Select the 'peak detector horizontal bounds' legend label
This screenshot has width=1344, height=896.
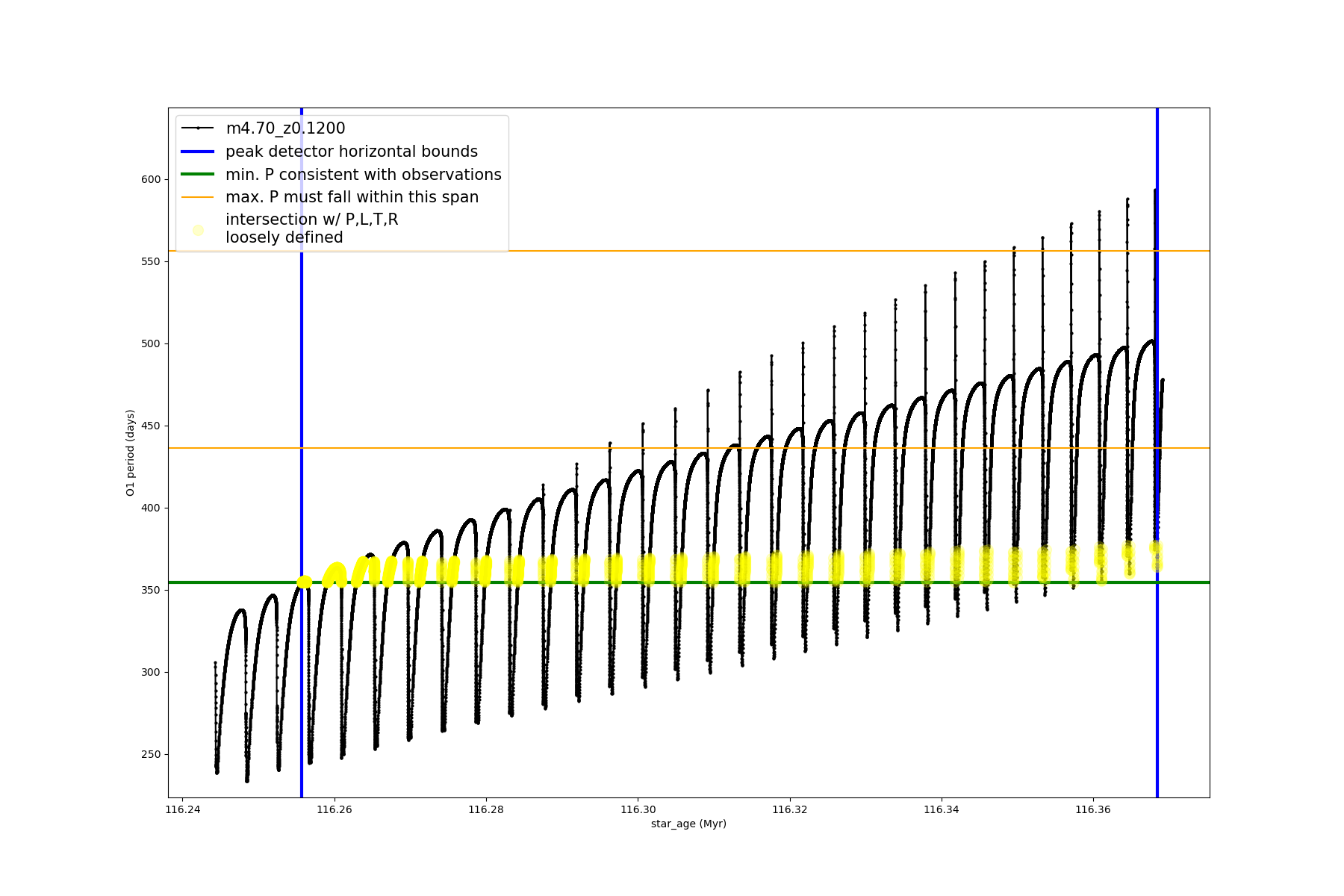tap(351, 152)
